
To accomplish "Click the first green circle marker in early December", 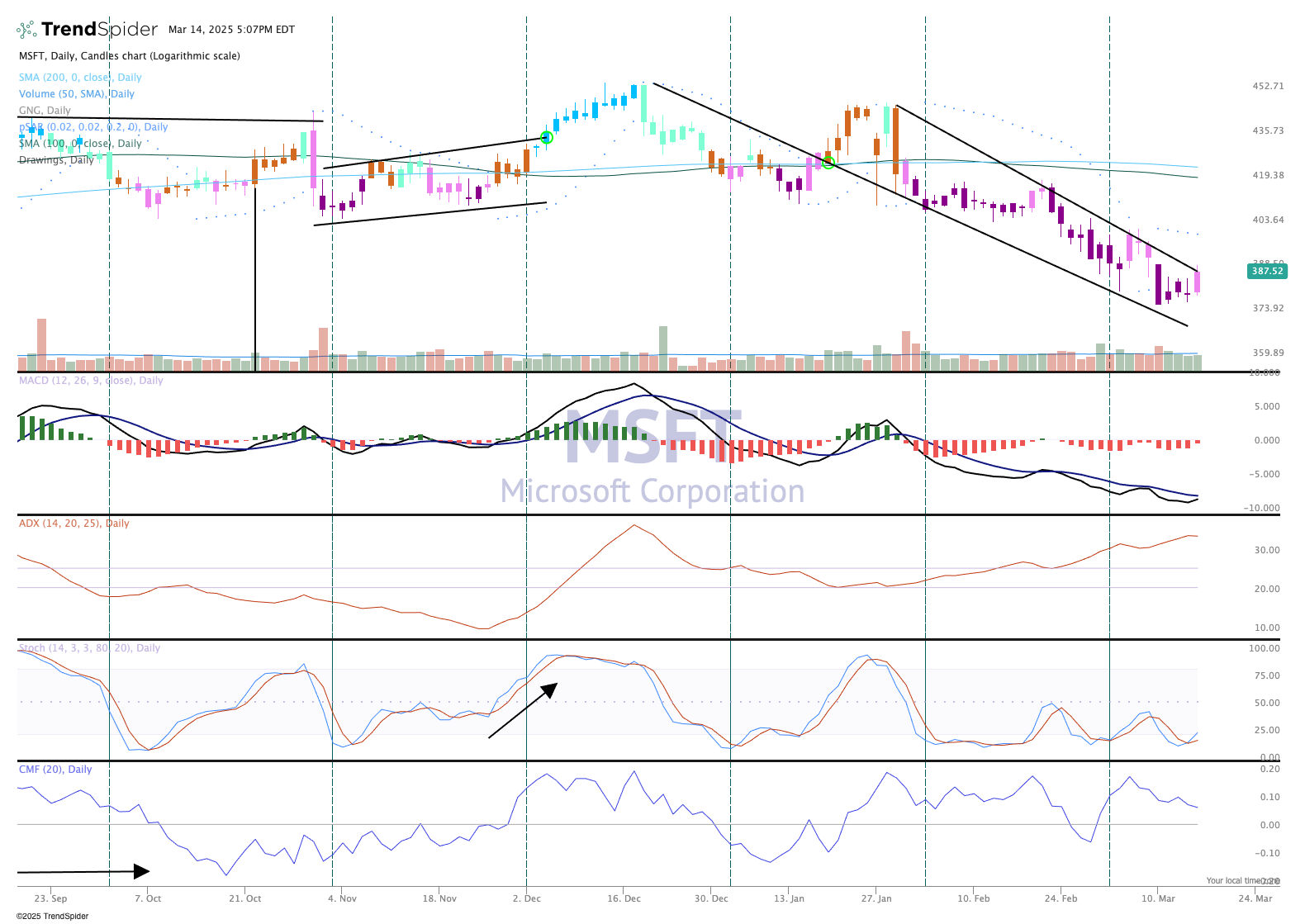I will coord(546,137).
